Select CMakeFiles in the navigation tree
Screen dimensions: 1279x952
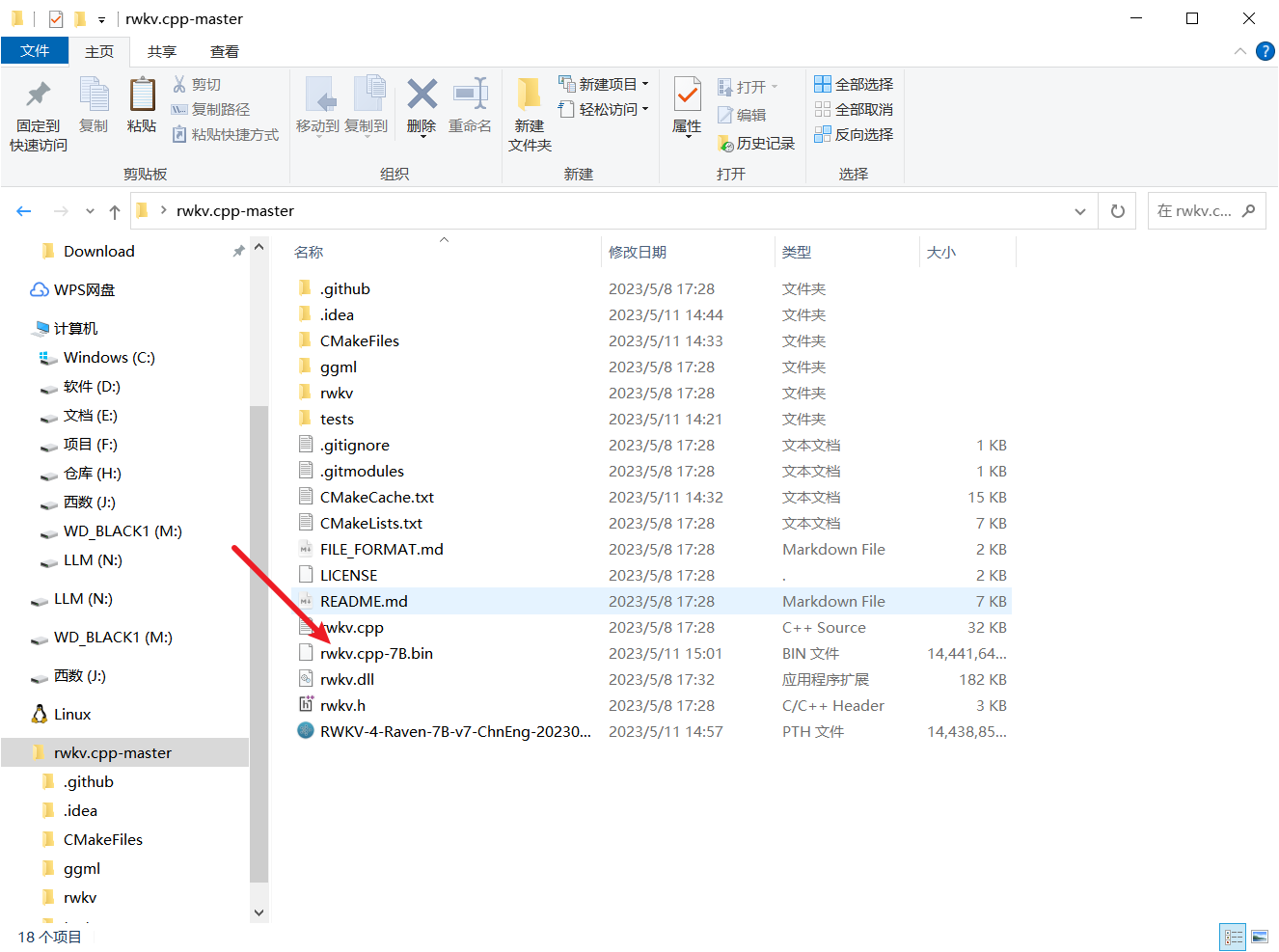[103, 839]
